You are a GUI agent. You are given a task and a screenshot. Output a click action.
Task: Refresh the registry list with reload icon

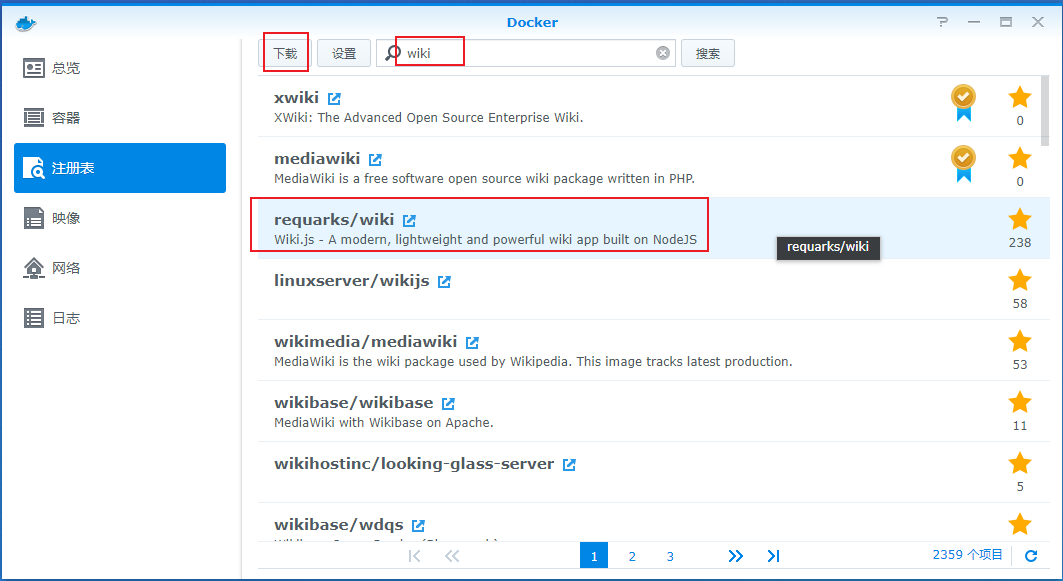(1031, 556)
